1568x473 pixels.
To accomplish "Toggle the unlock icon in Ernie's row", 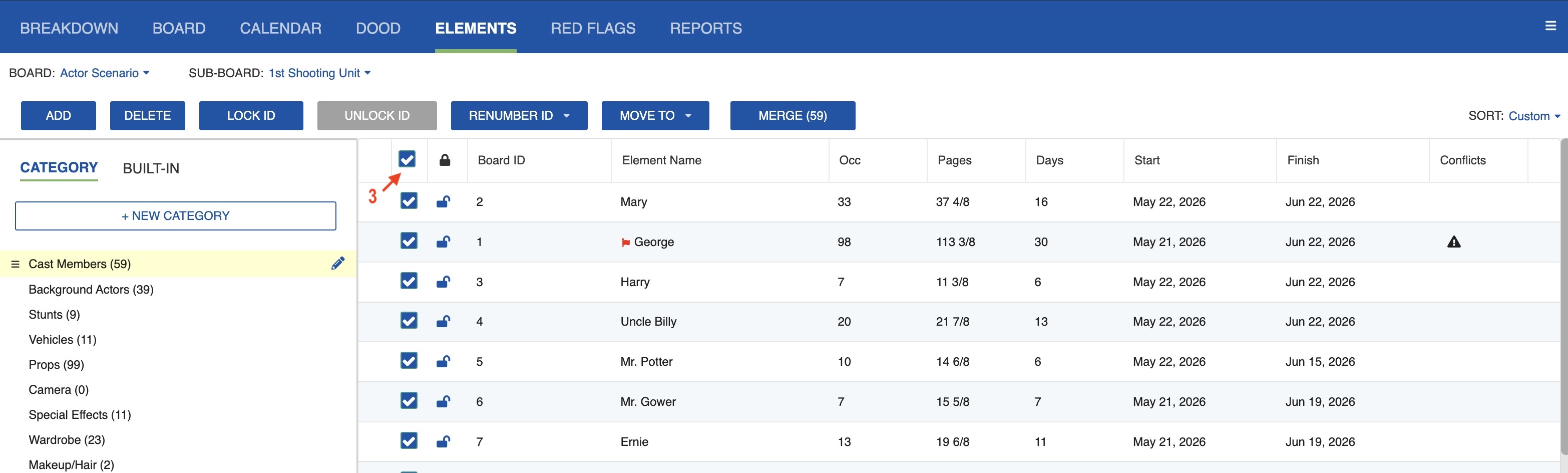I will (443, 442).
